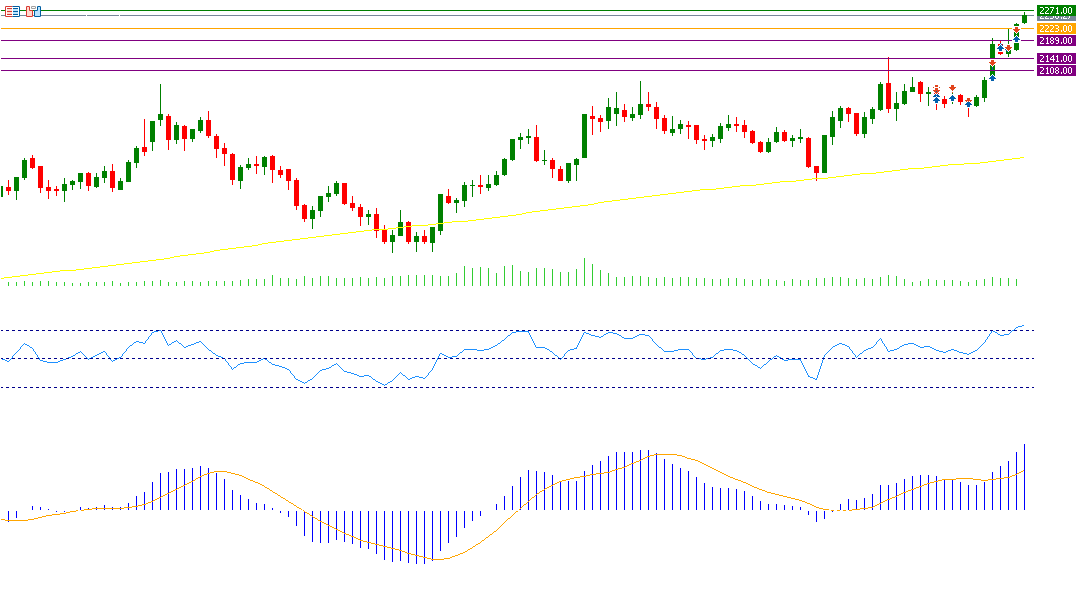
Task: Select the purple 2141.00 price label
Action: [x=1055, y=59]
